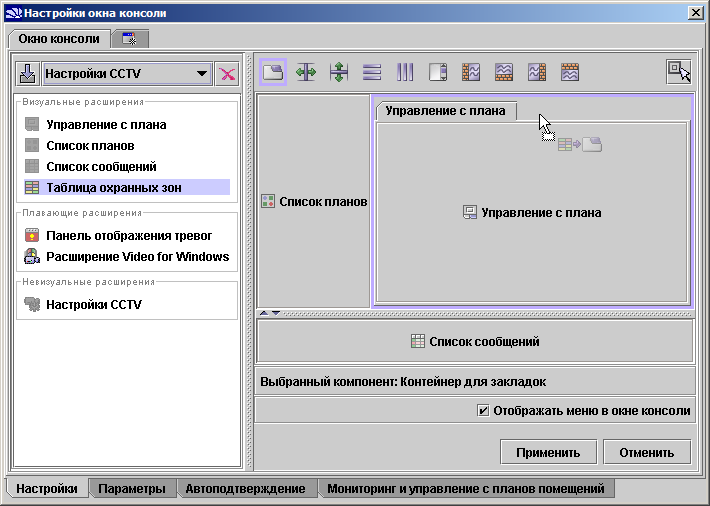Select Настройки CCTV non-visual extension entry
The height and width of the screenshot is (506, 710).
coord(127,304)
